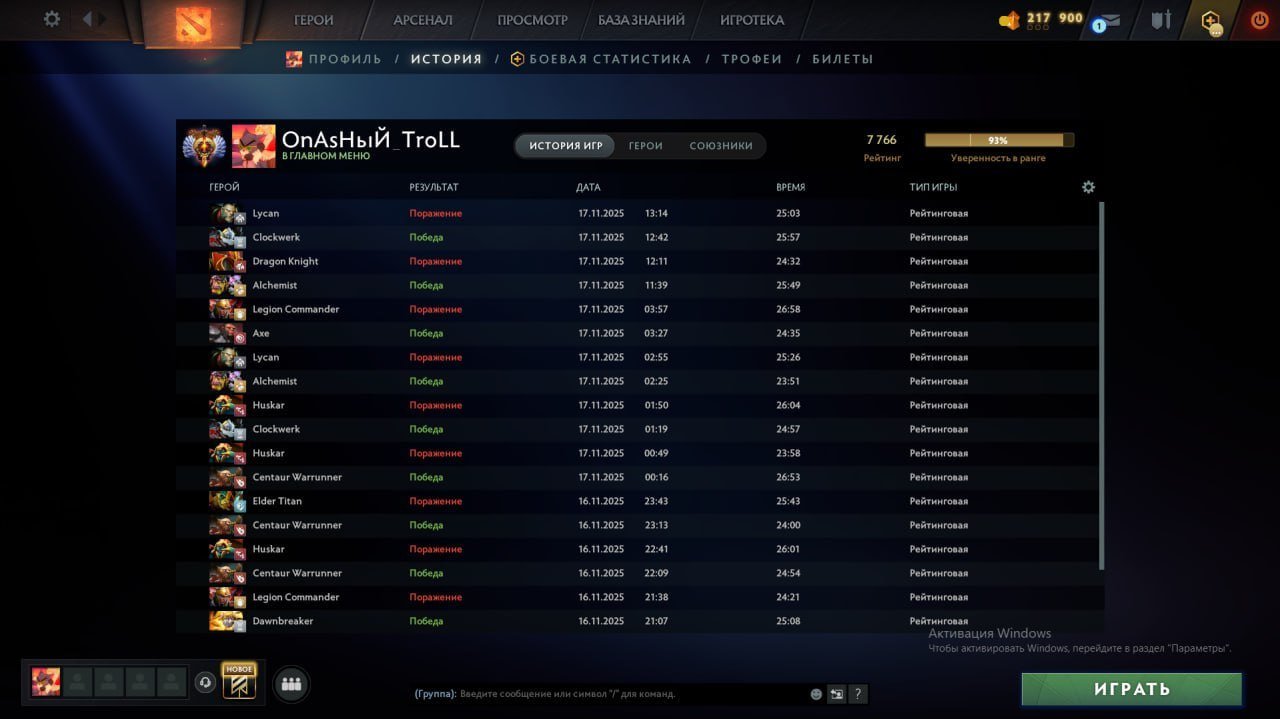
Task: Expand the chat window with popout icon
Action: point(837,694)
